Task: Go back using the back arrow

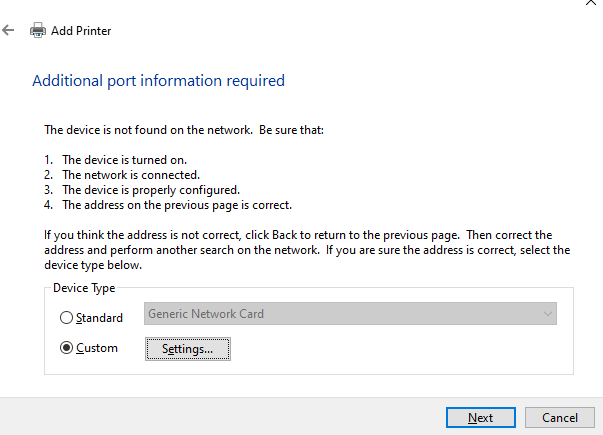Action: coord(9,30)
